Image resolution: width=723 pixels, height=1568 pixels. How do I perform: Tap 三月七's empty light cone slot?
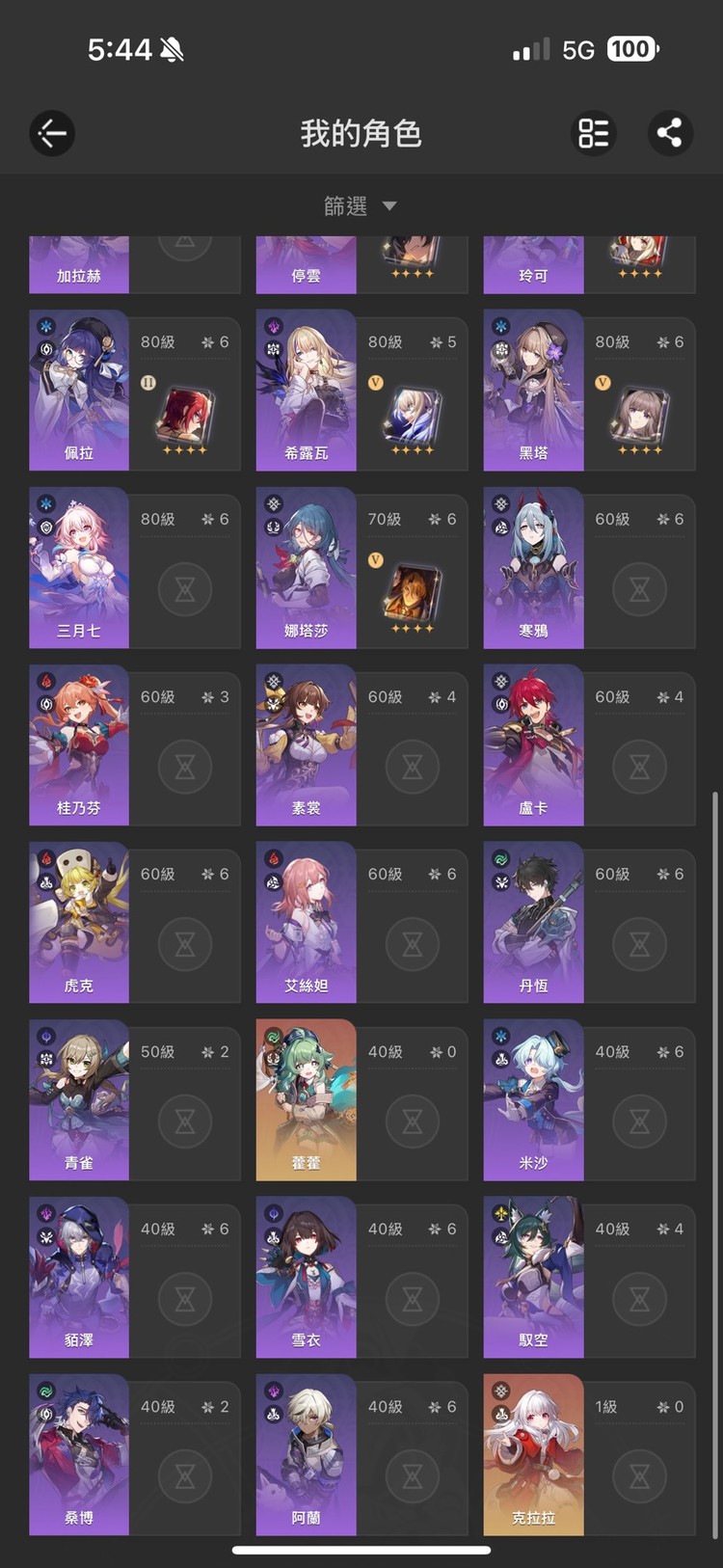coord(185,589)
